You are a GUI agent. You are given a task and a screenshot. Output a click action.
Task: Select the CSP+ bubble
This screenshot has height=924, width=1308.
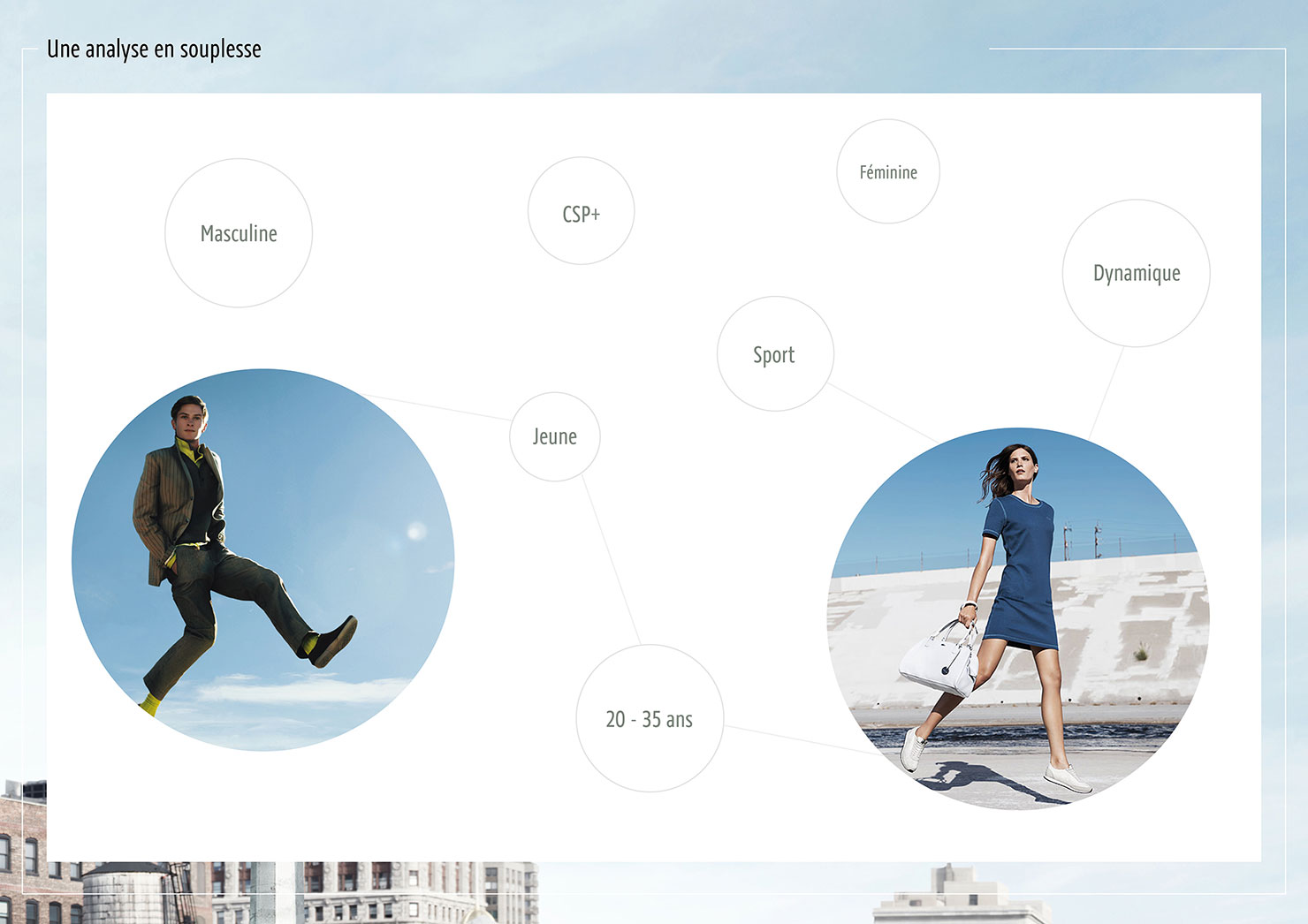tap(581, 213)
